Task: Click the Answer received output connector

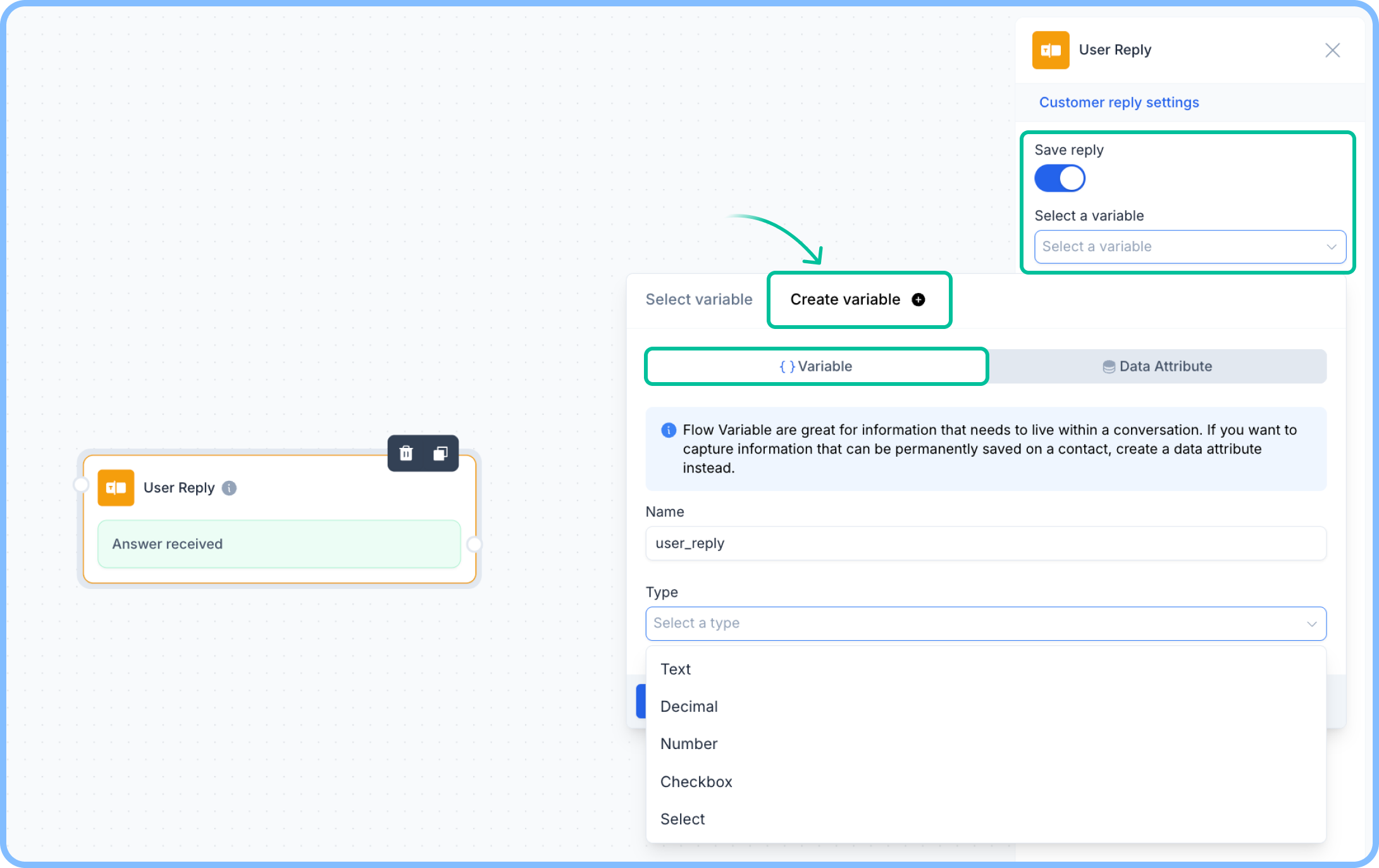Action: click(x=474, y=544)
